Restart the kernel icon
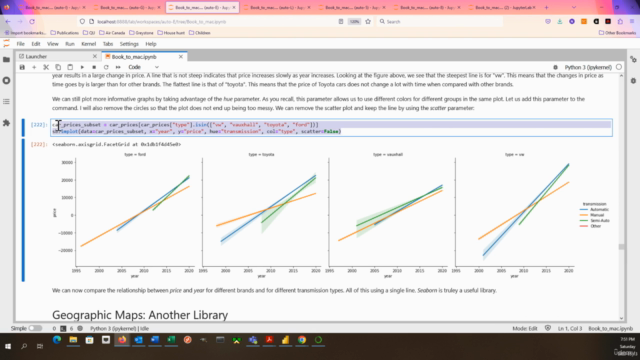 [x=106, y=67]
